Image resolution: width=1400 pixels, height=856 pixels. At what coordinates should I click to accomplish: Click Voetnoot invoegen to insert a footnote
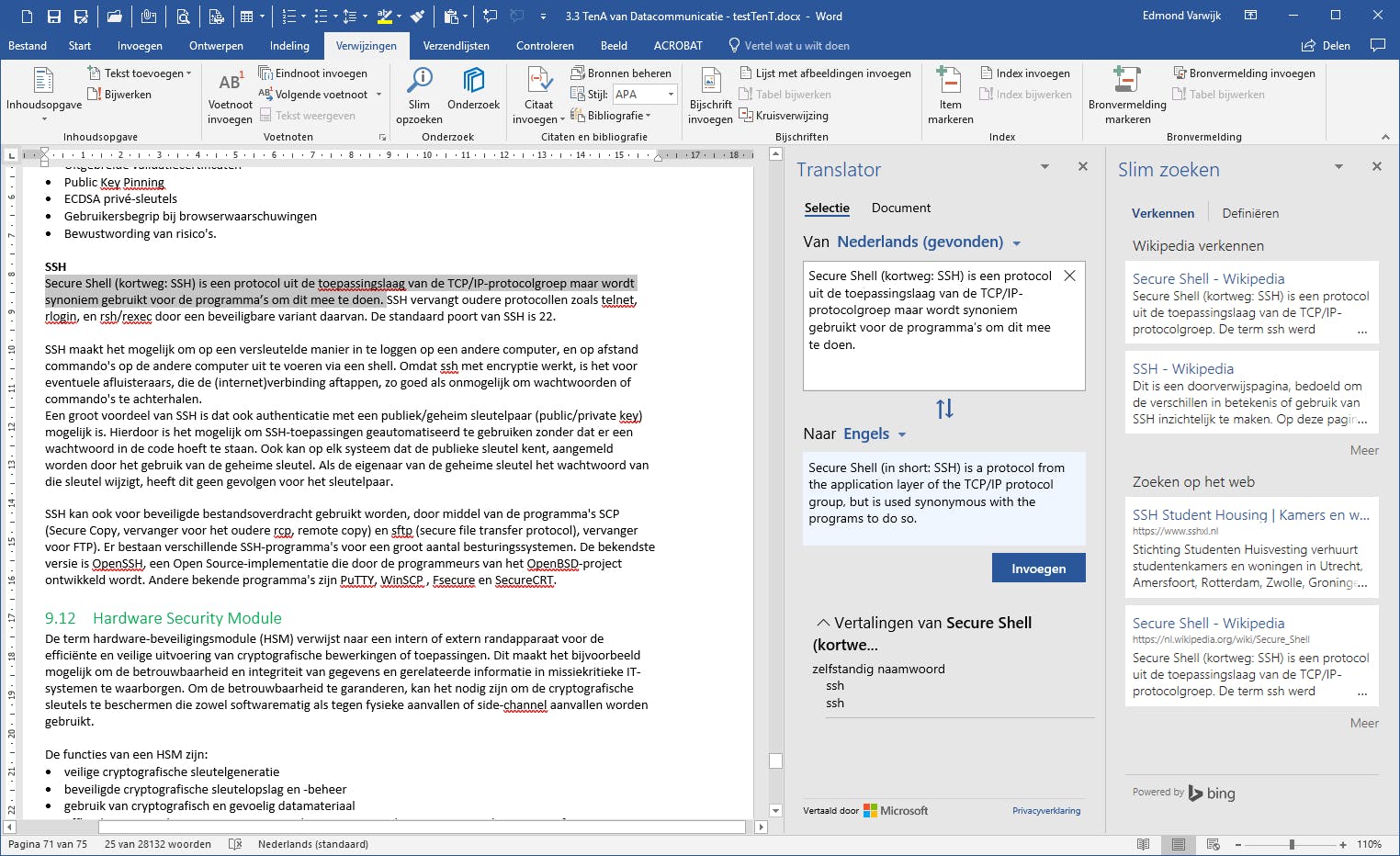(x=230, y=96)
